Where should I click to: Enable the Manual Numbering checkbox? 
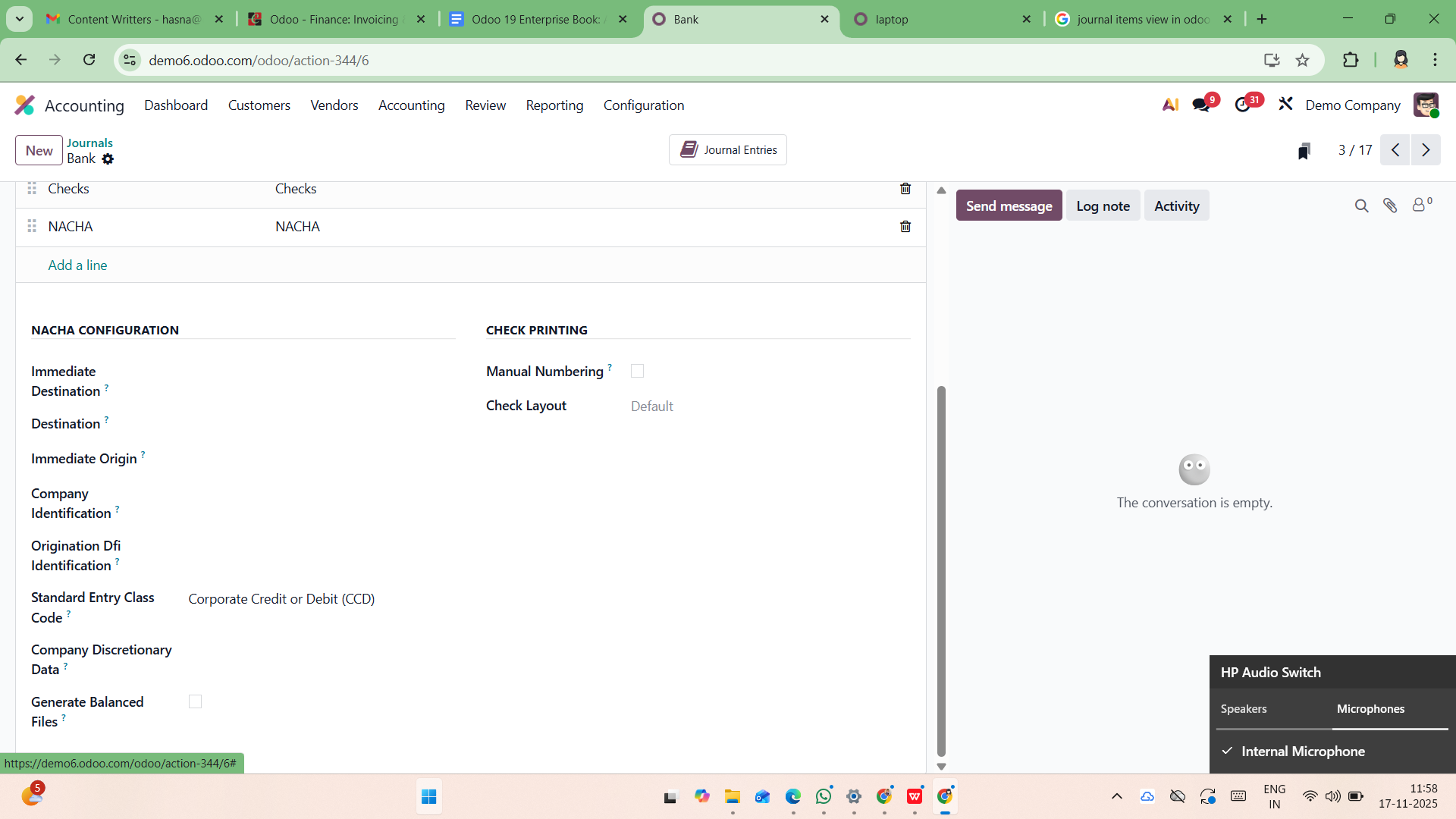coord(637,371)
